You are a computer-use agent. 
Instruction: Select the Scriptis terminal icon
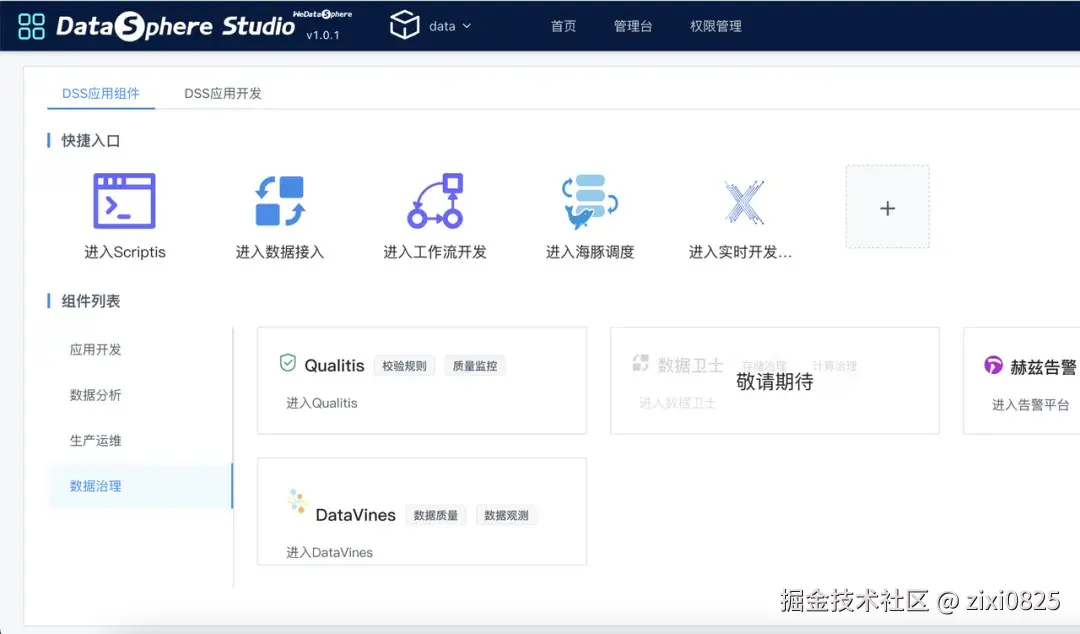pos(122,199)
